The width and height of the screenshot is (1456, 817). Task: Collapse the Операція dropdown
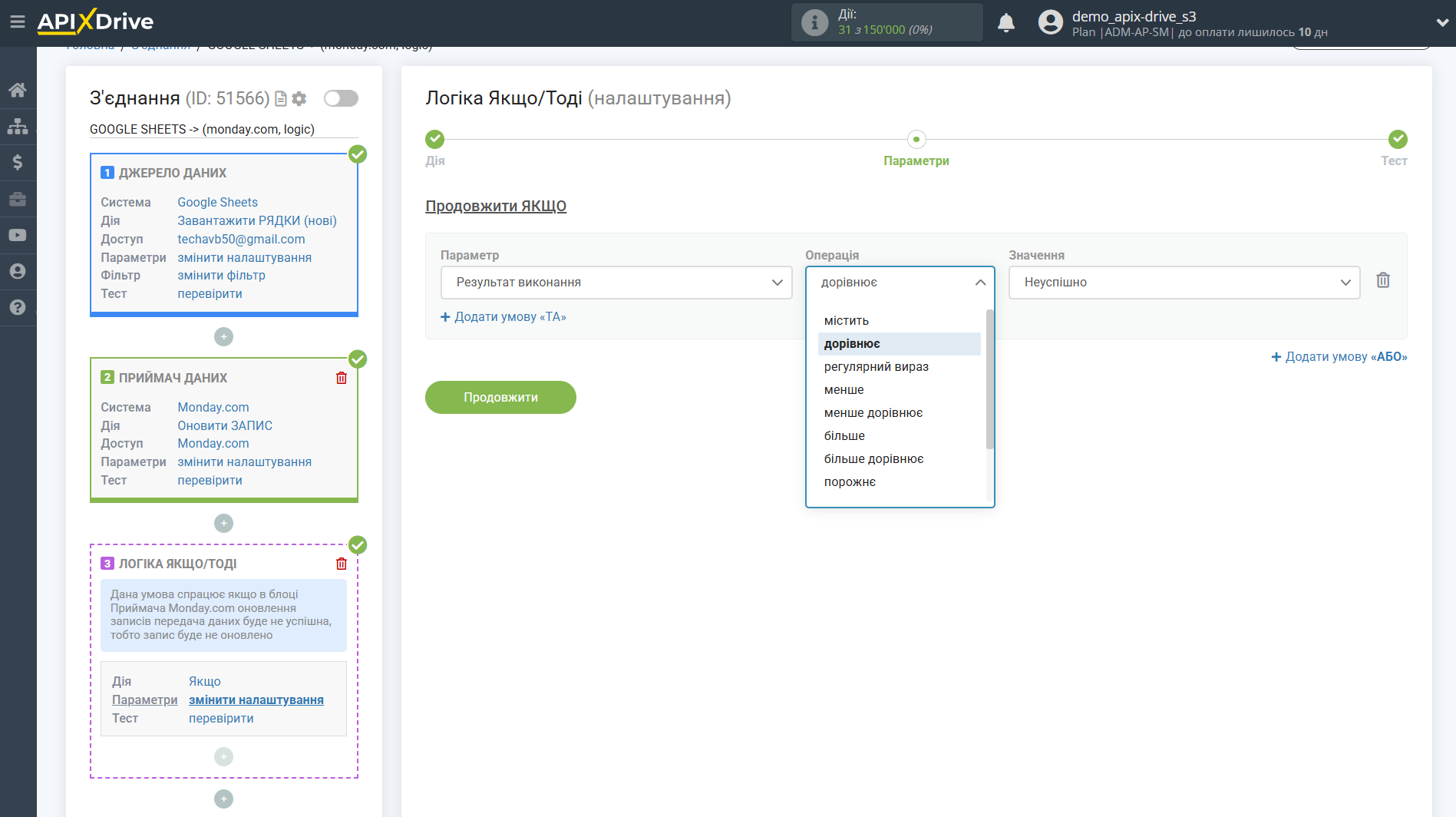coord(900,283)
